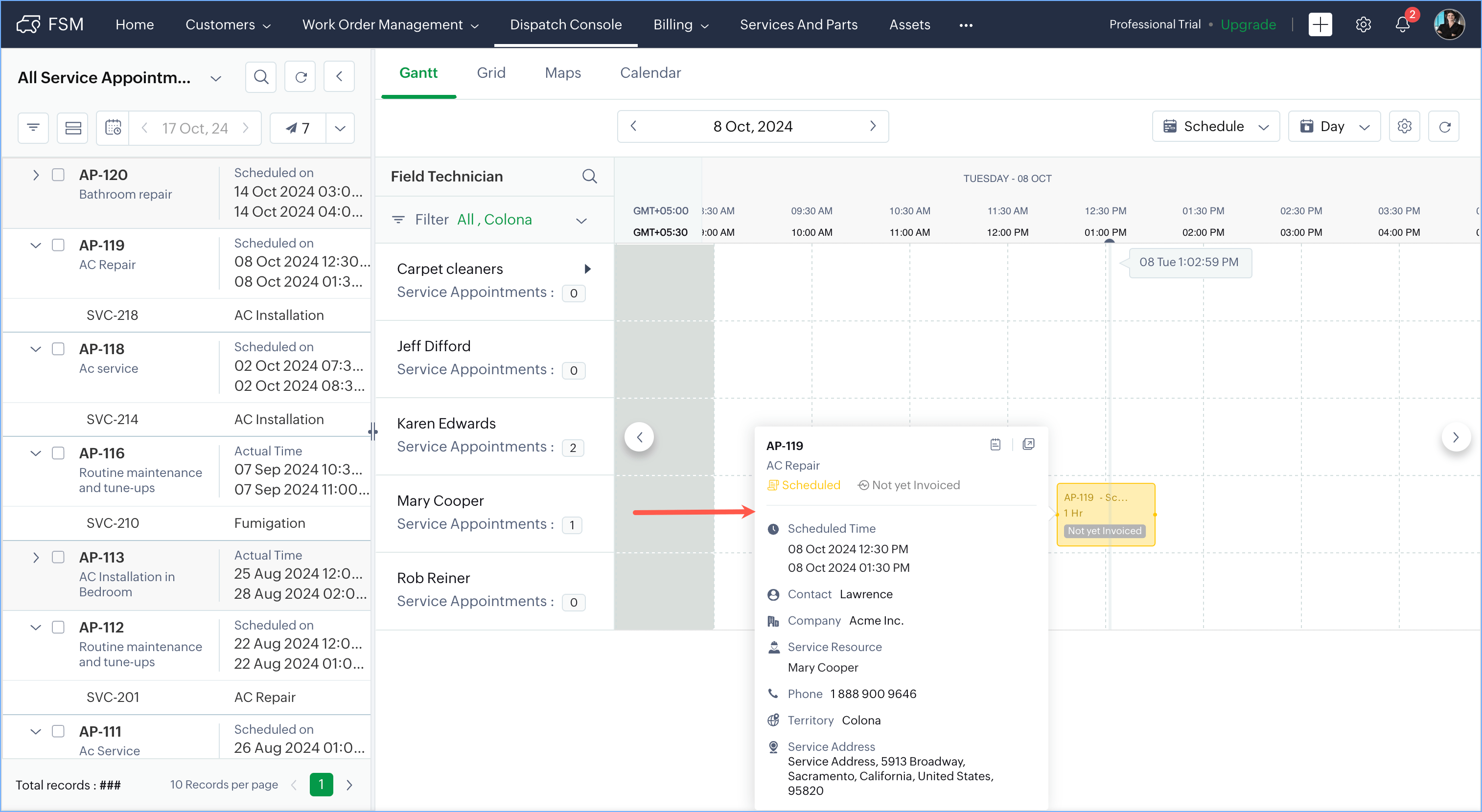The height and width of the screenshot is (812, 1482).
Task: Click the notifications bell icon
Action: [x=1403, y=25]
